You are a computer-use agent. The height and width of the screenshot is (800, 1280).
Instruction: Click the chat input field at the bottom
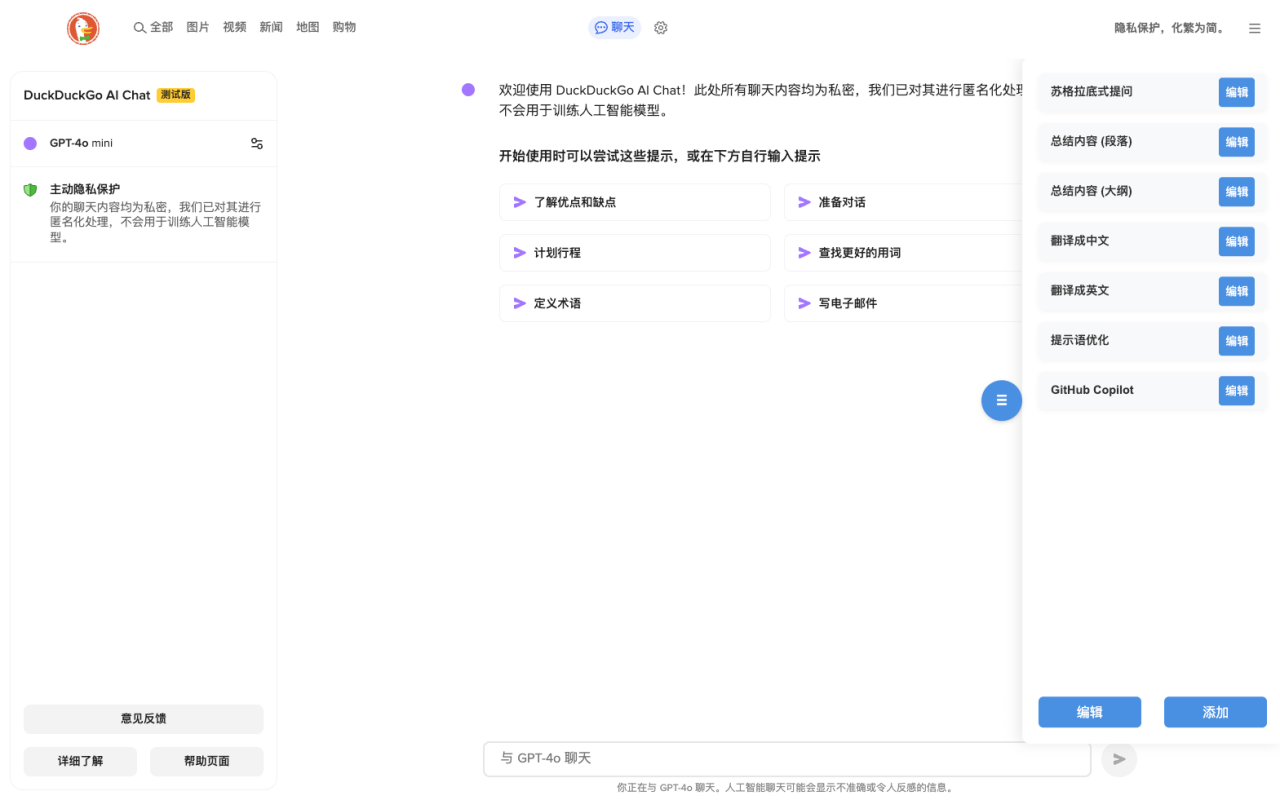click(787, 759)
